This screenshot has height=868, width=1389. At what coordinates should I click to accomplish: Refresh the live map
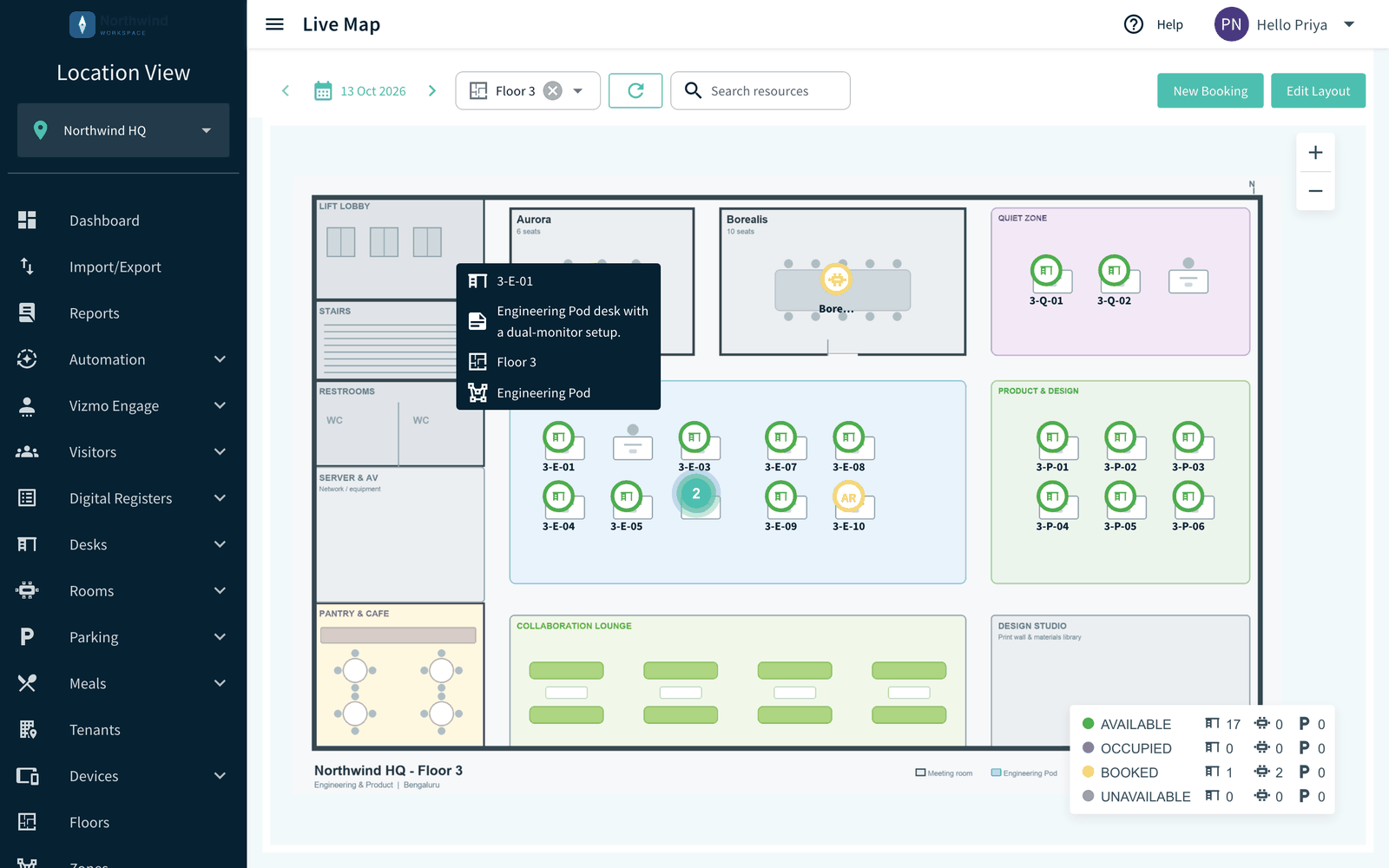click(635, 90)
